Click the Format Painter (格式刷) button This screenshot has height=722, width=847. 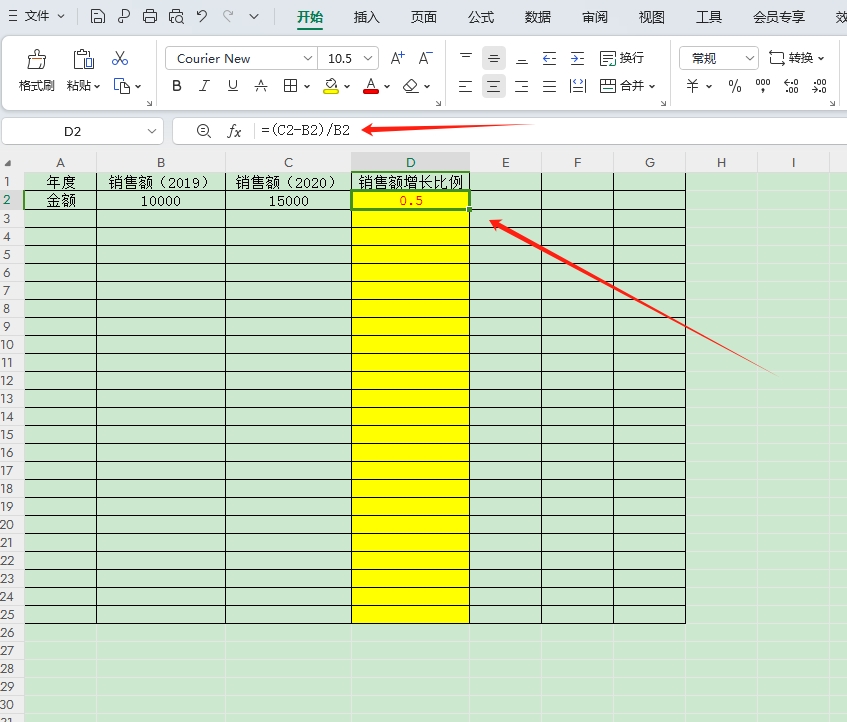point(37,71)
